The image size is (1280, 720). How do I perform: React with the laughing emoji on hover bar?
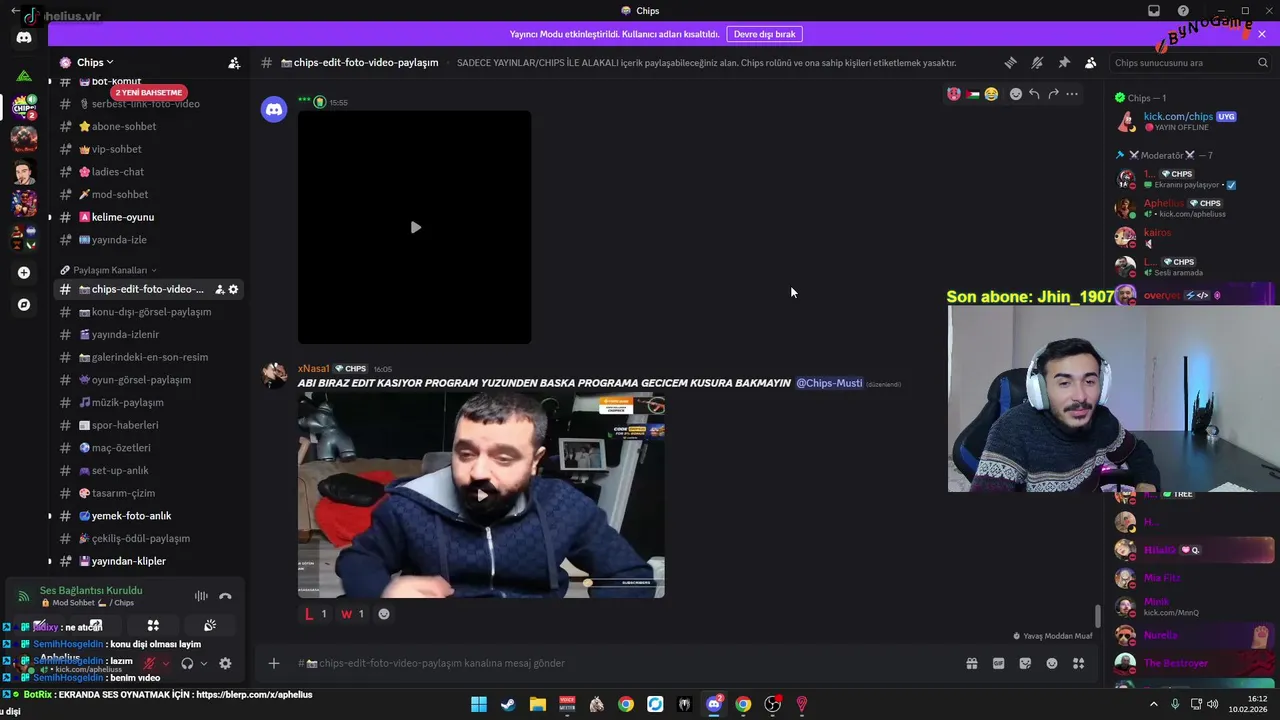pyautogui.click(x=991, y=94)
